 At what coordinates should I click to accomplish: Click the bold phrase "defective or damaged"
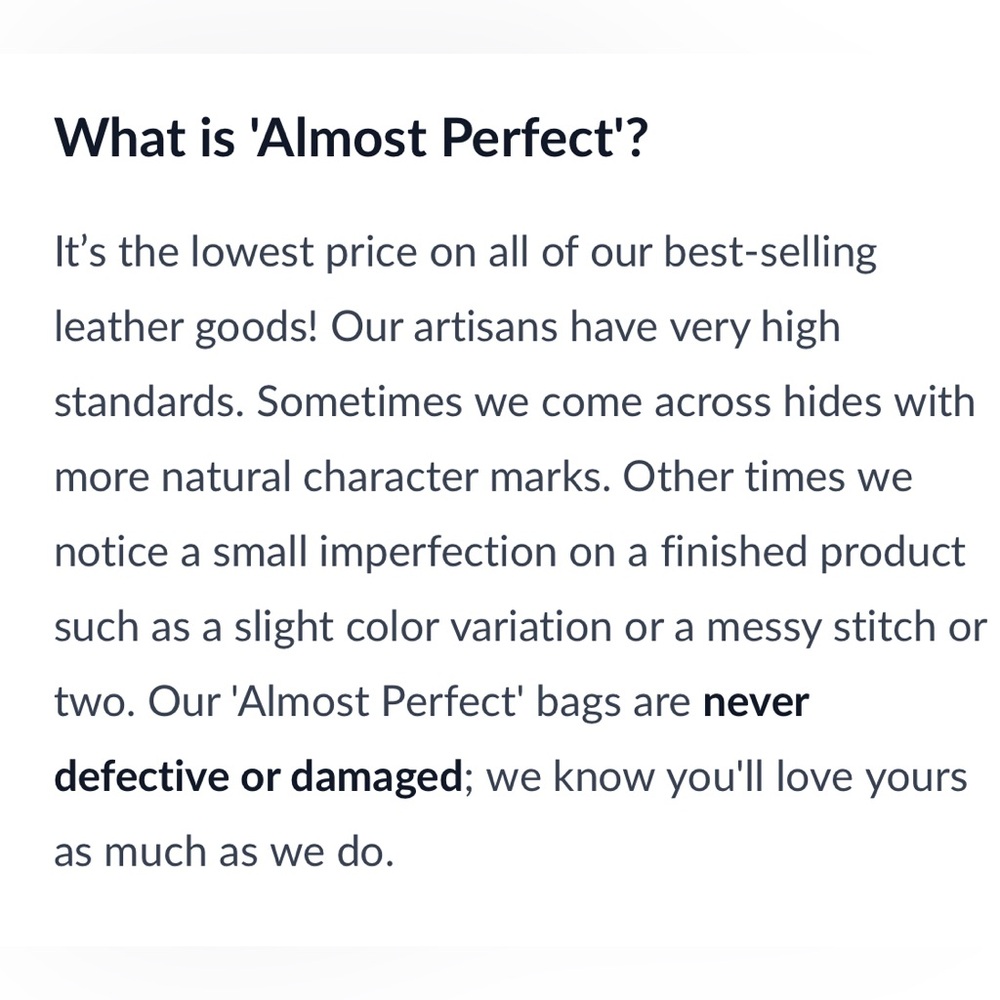pyautogui.click(x=258, y=777)
